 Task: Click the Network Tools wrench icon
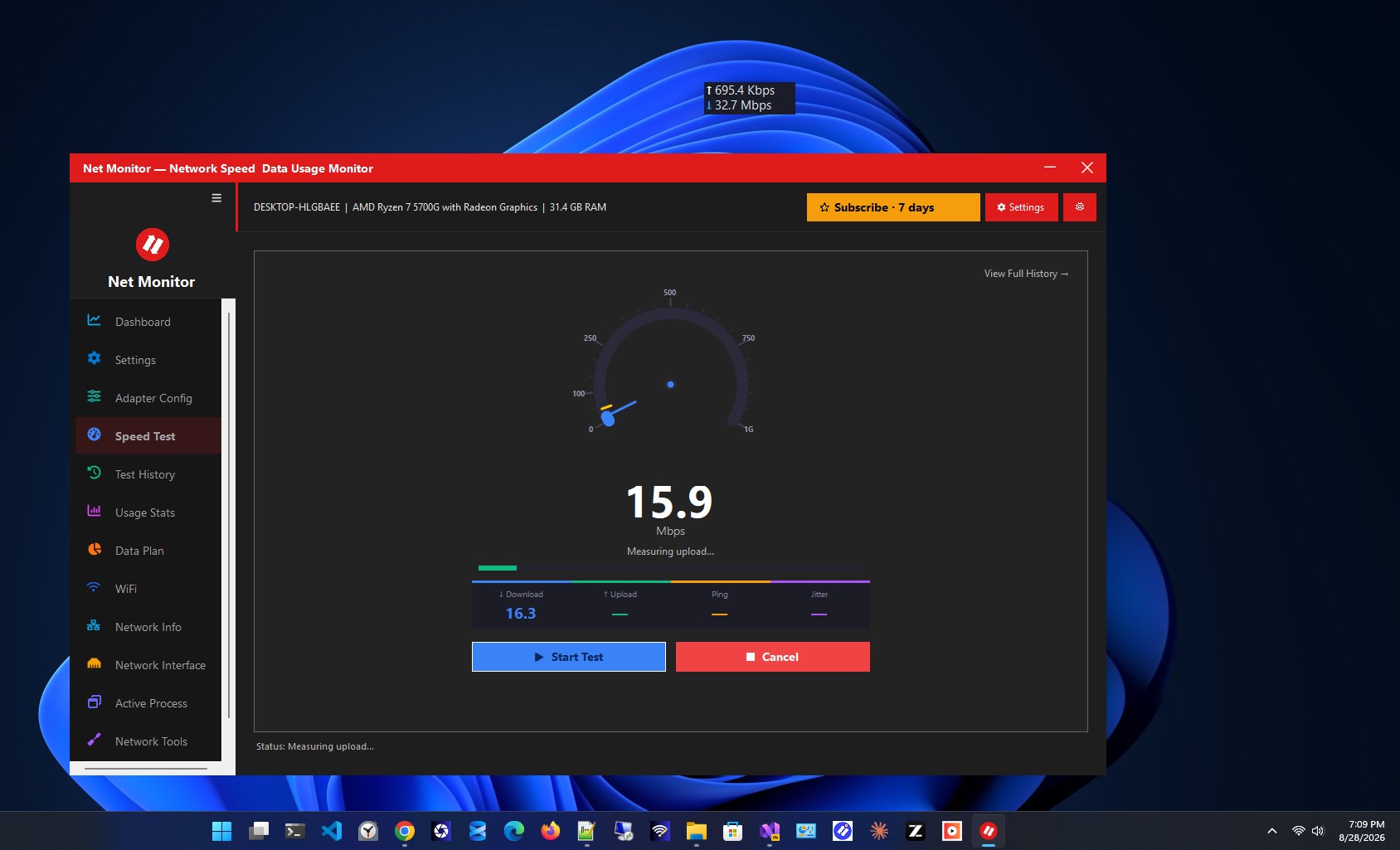pos(95,739)
